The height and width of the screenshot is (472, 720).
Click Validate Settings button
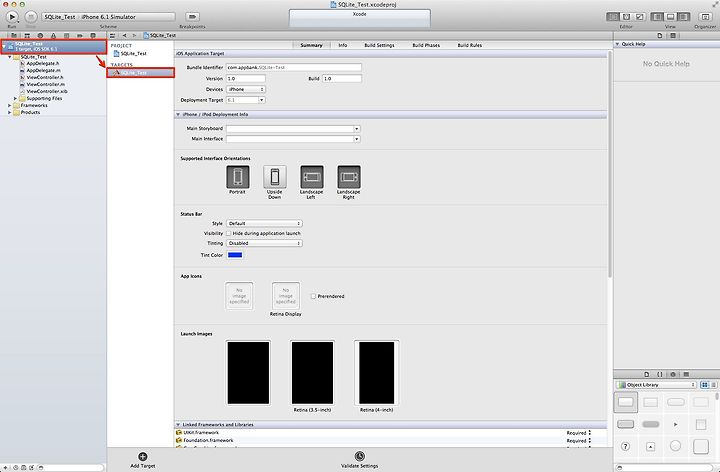[360, 460]
